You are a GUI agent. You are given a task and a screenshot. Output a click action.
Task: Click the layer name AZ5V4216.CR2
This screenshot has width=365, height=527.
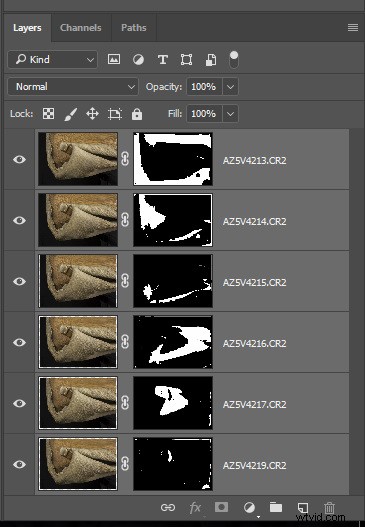tap(254, 344)
